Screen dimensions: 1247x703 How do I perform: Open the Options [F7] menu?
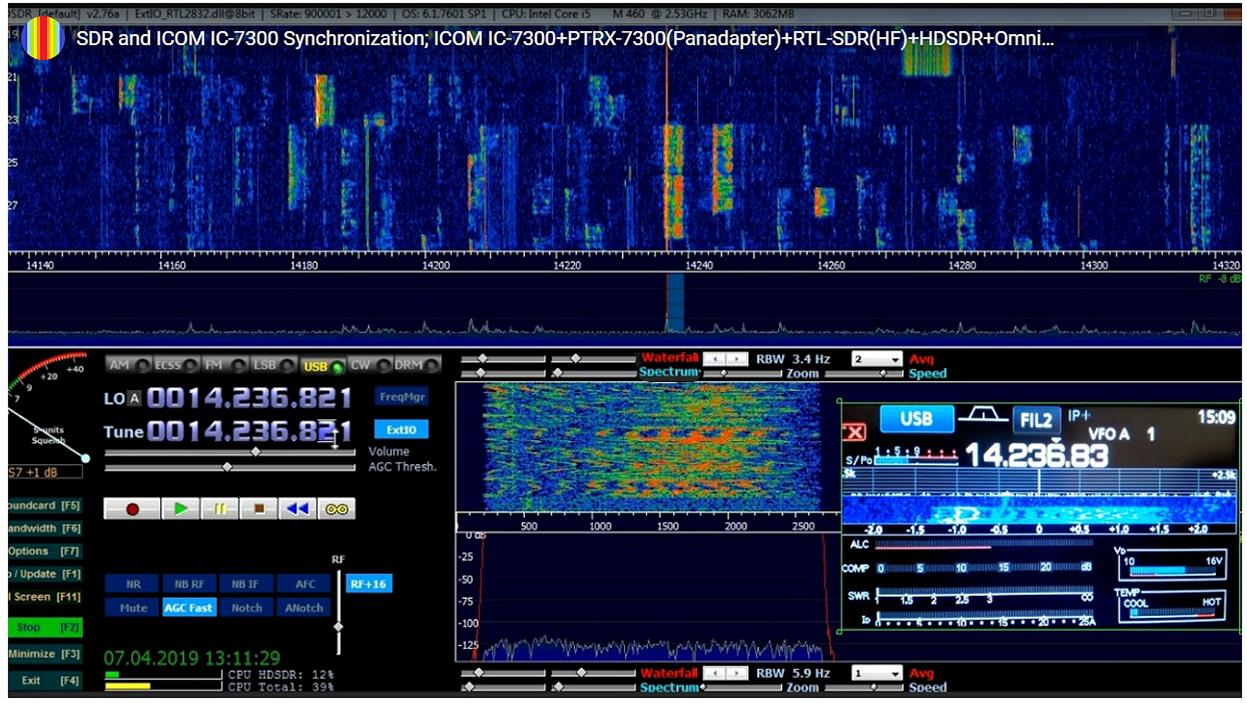pyautogui.click(x=45, y=551)
